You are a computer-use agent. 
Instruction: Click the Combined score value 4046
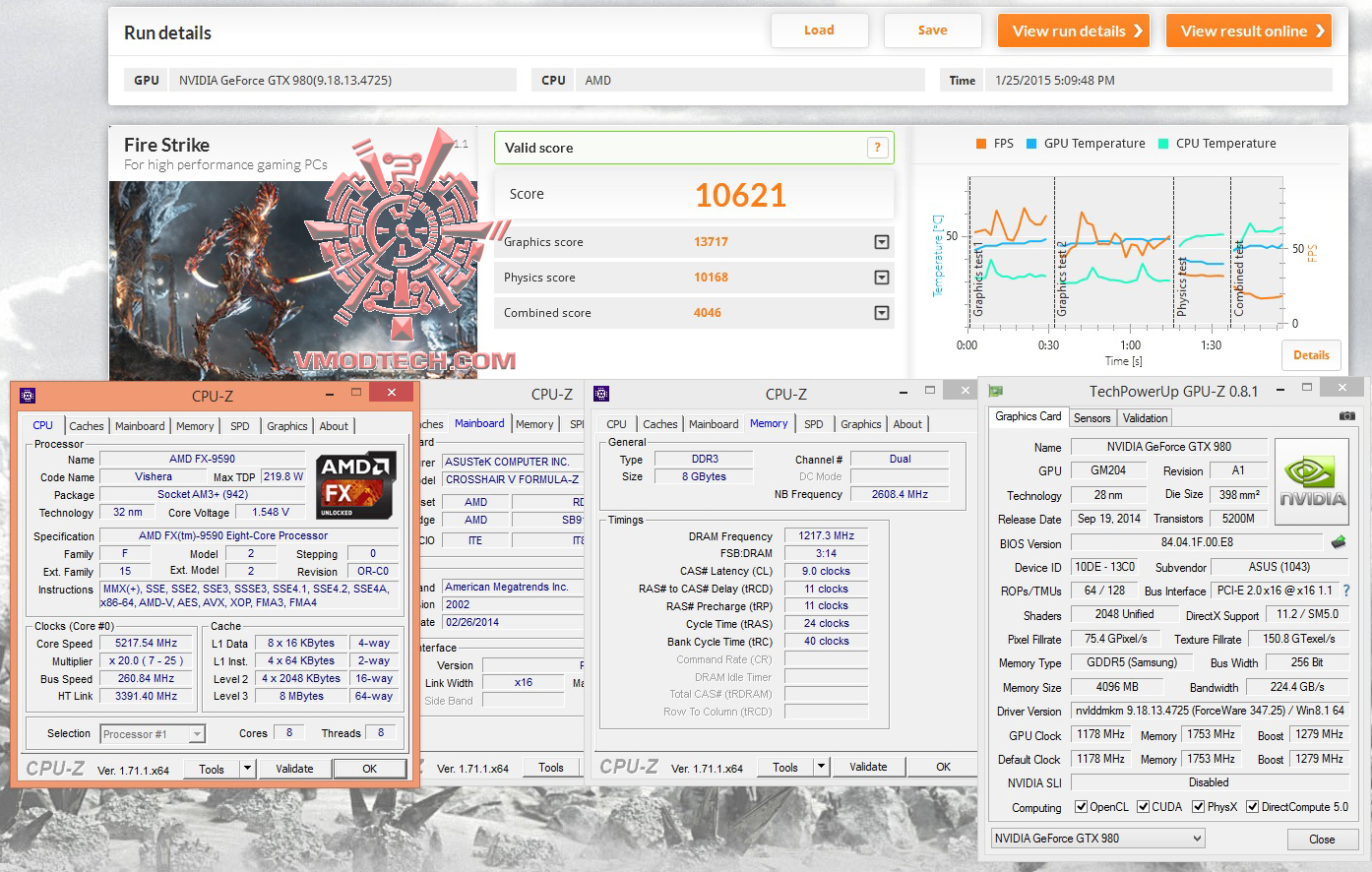click(x=707, y=313)
